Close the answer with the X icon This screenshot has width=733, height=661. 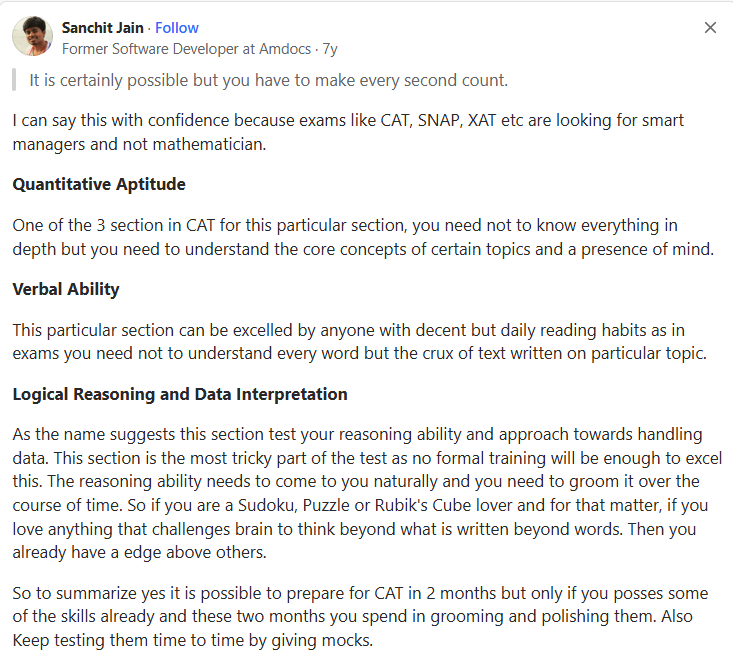[710, 28]
